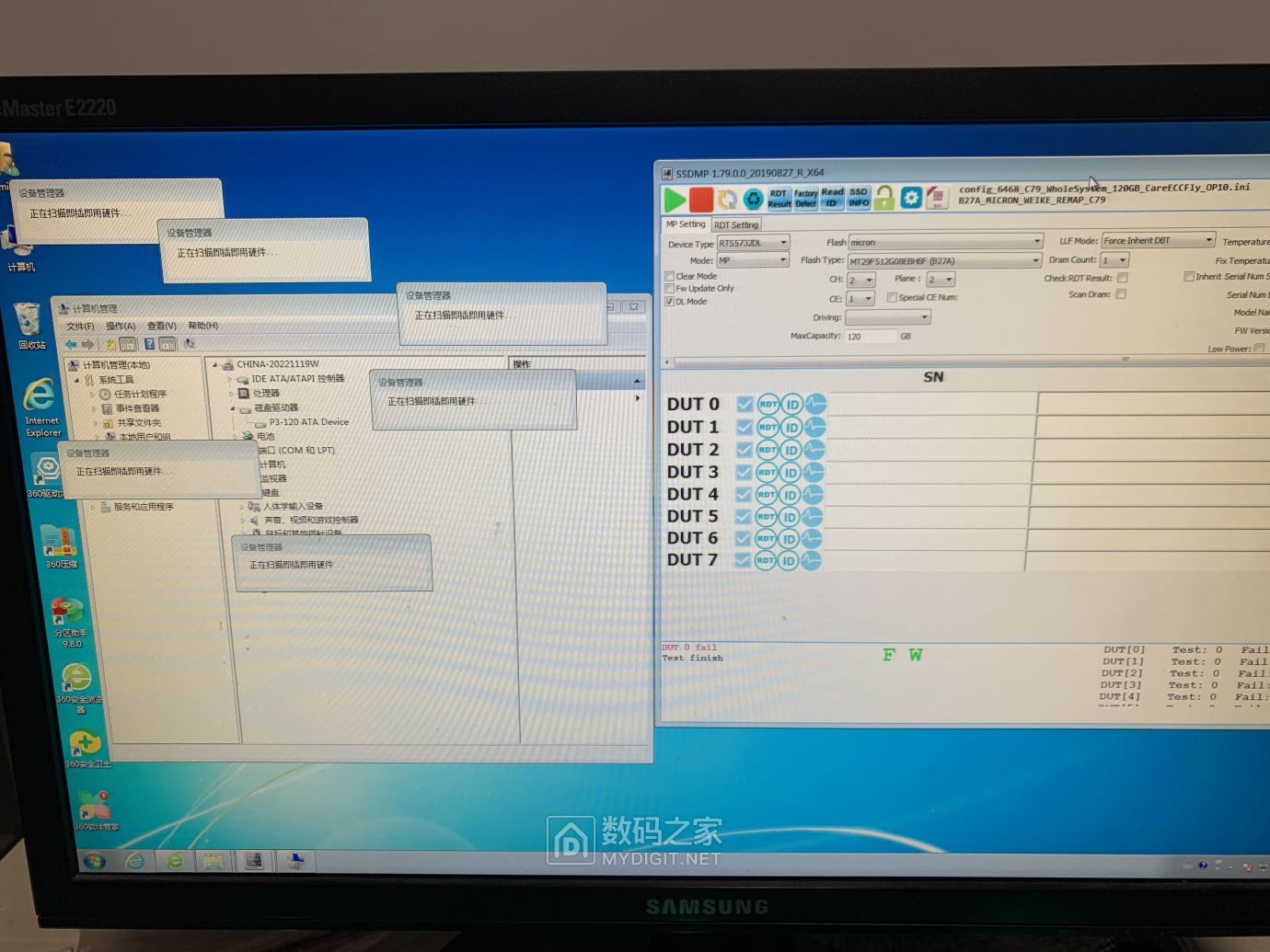The image size is (1270, 952).
Task: Click the ID icon on DUT 1 row
Action: point(791,427)
